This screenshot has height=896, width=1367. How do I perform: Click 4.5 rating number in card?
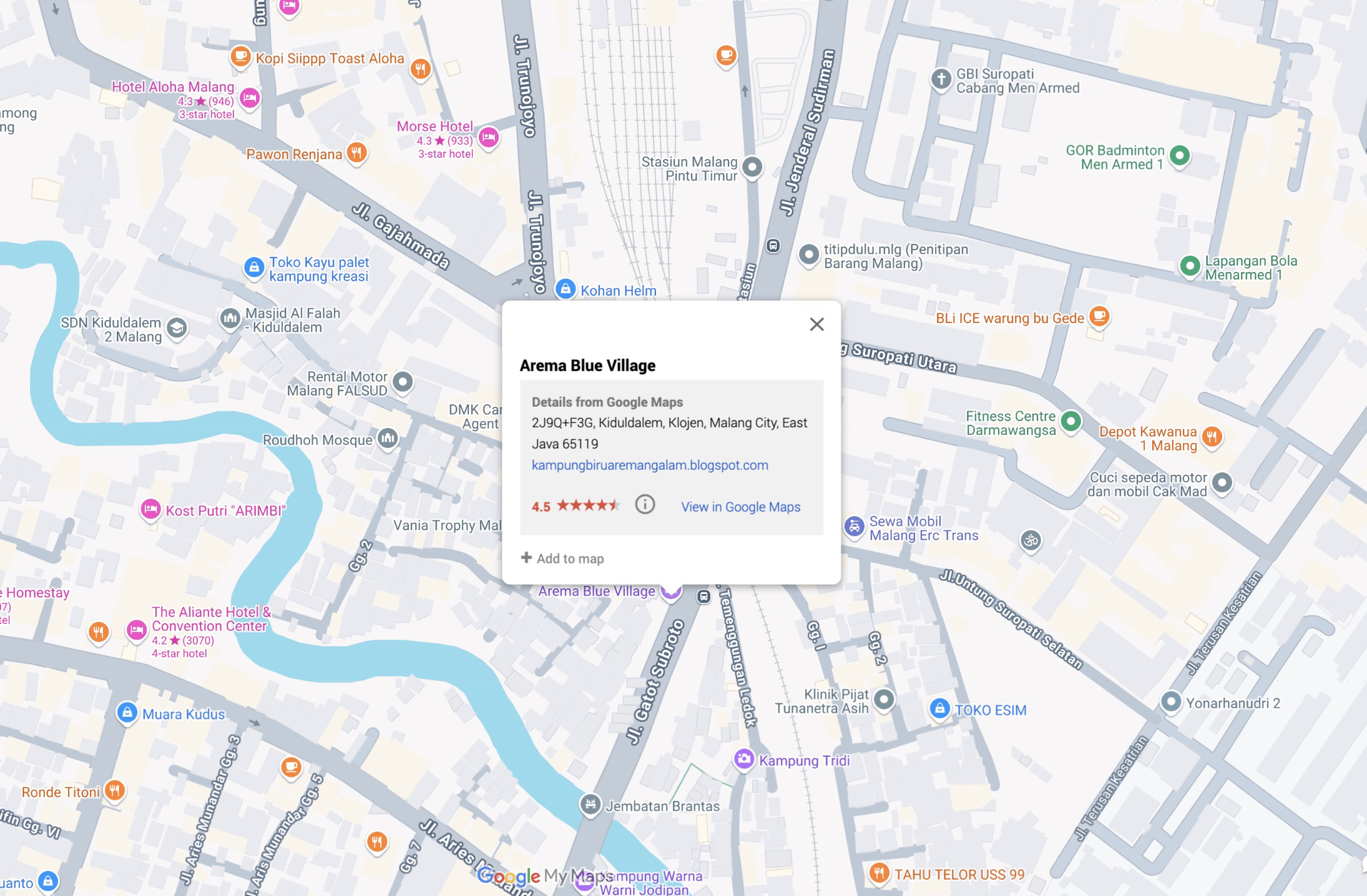pyautogui.click(x=541, y=507)
